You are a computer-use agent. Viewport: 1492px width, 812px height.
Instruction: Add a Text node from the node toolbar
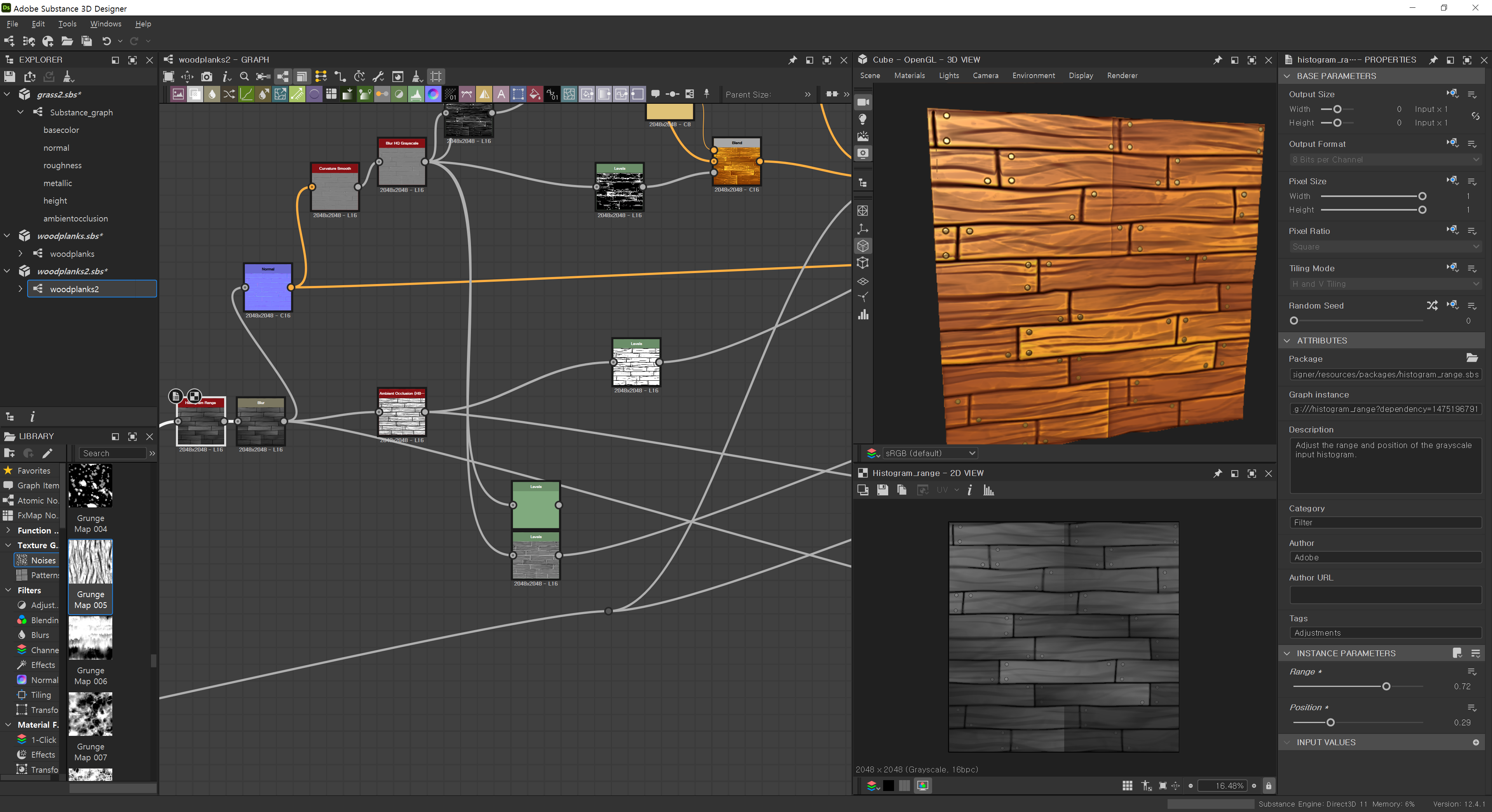(501, 94)
